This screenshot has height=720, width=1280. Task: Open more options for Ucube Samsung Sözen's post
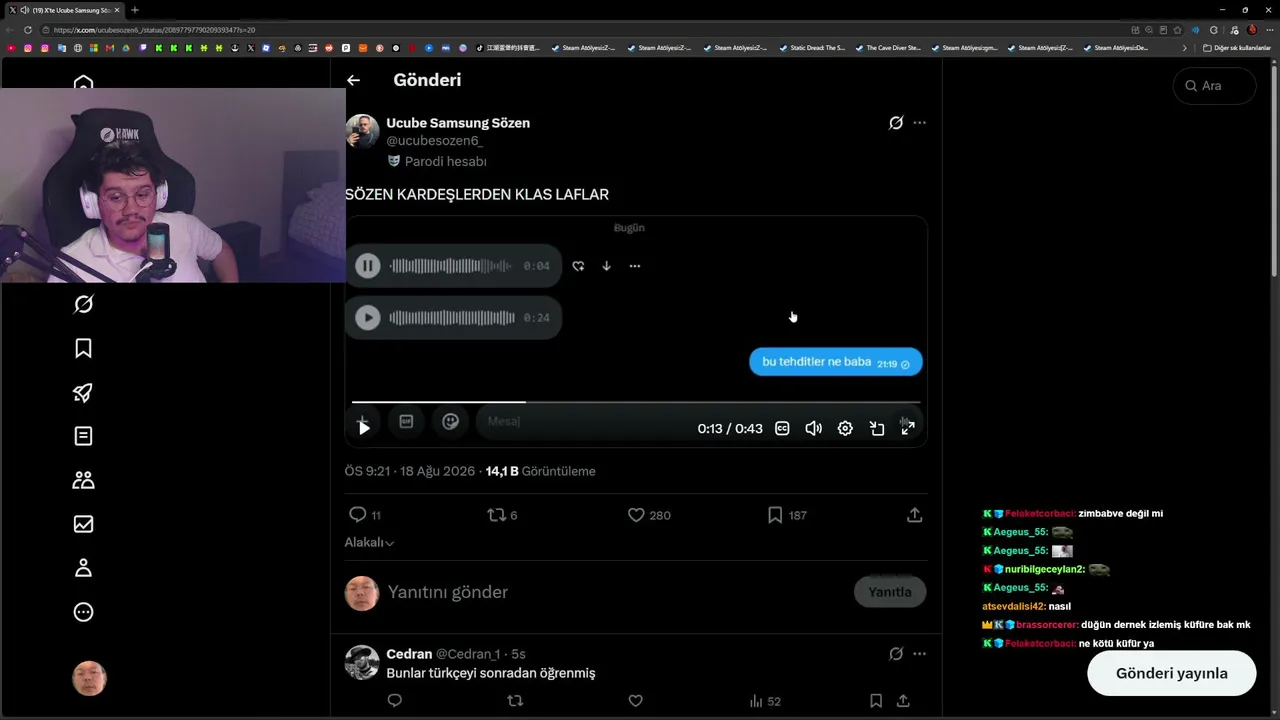coord(920,123)
